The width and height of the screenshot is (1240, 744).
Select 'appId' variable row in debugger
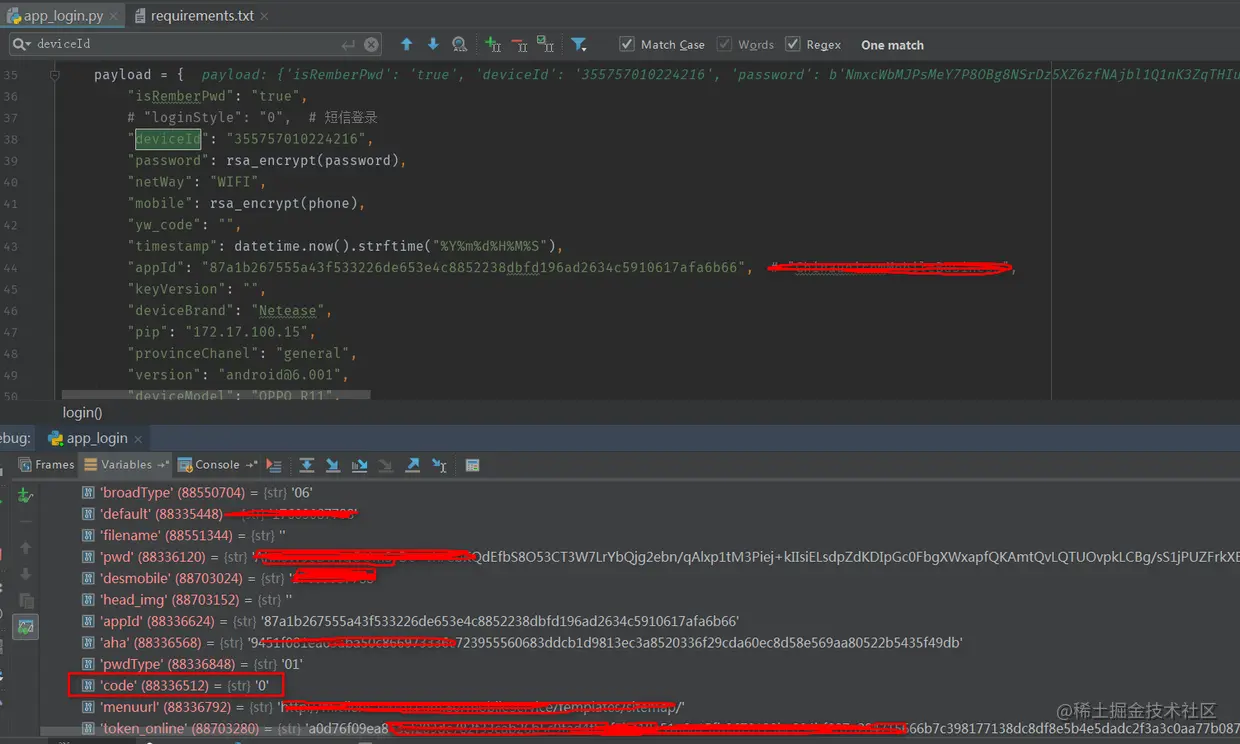coord(411,621)
